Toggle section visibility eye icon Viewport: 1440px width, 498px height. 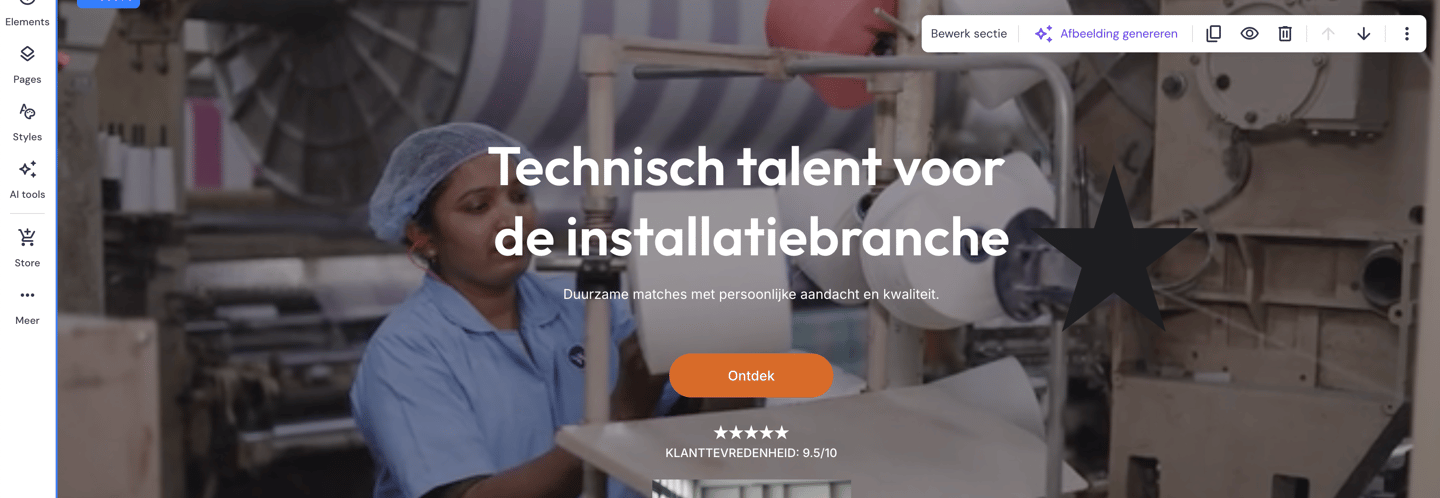(1249, 33)
